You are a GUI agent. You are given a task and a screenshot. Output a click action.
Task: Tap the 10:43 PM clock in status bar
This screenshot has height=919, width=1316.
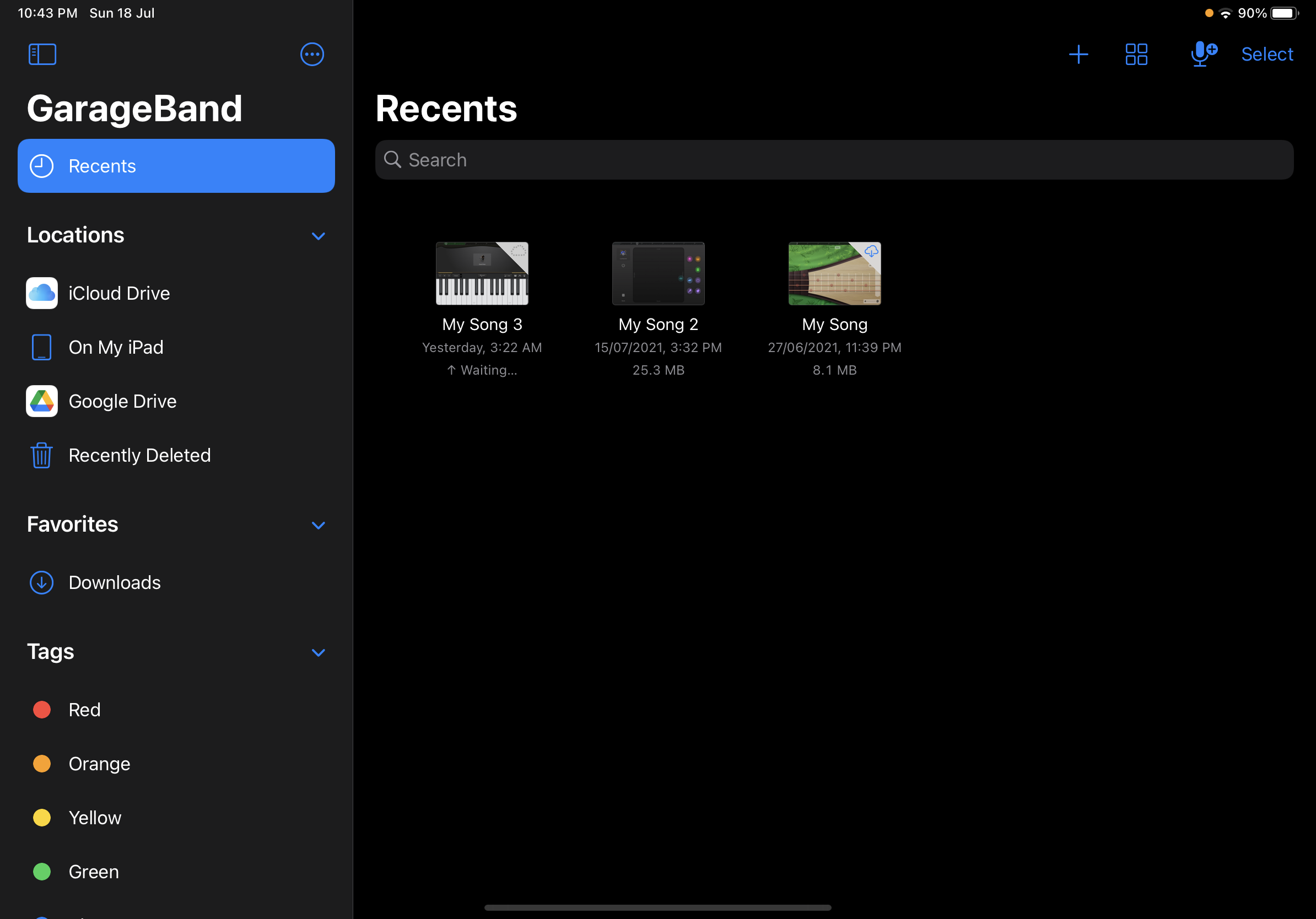47,13
